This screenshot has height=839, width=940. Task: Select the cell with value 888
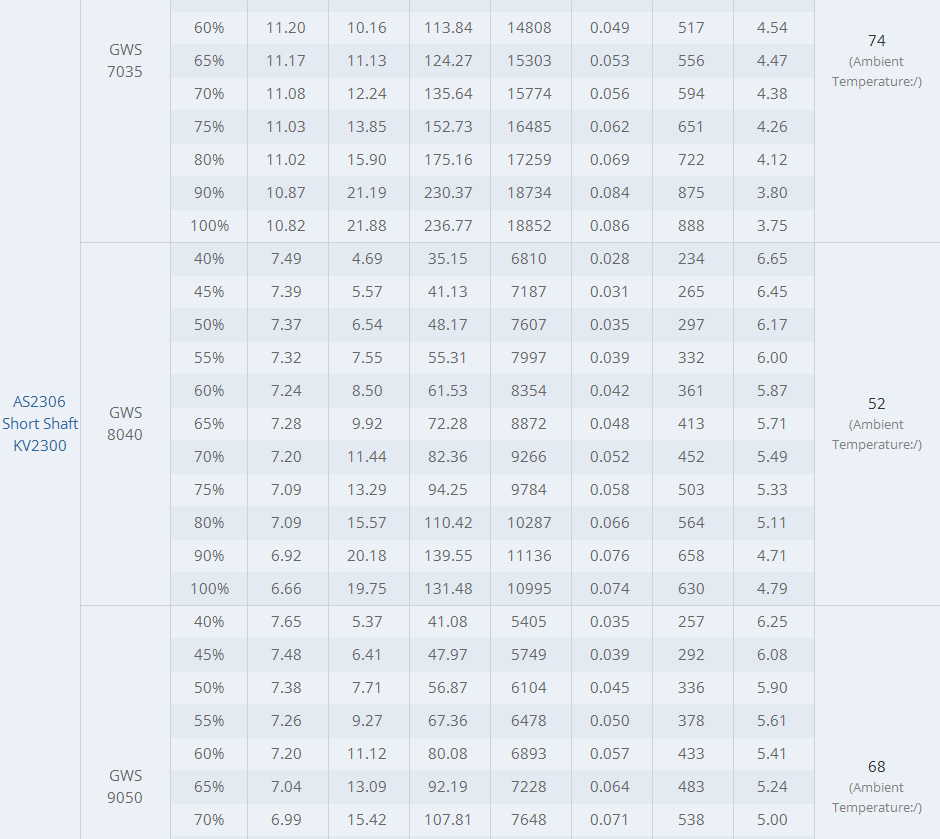pyautogui.click(x=691, y=226)
